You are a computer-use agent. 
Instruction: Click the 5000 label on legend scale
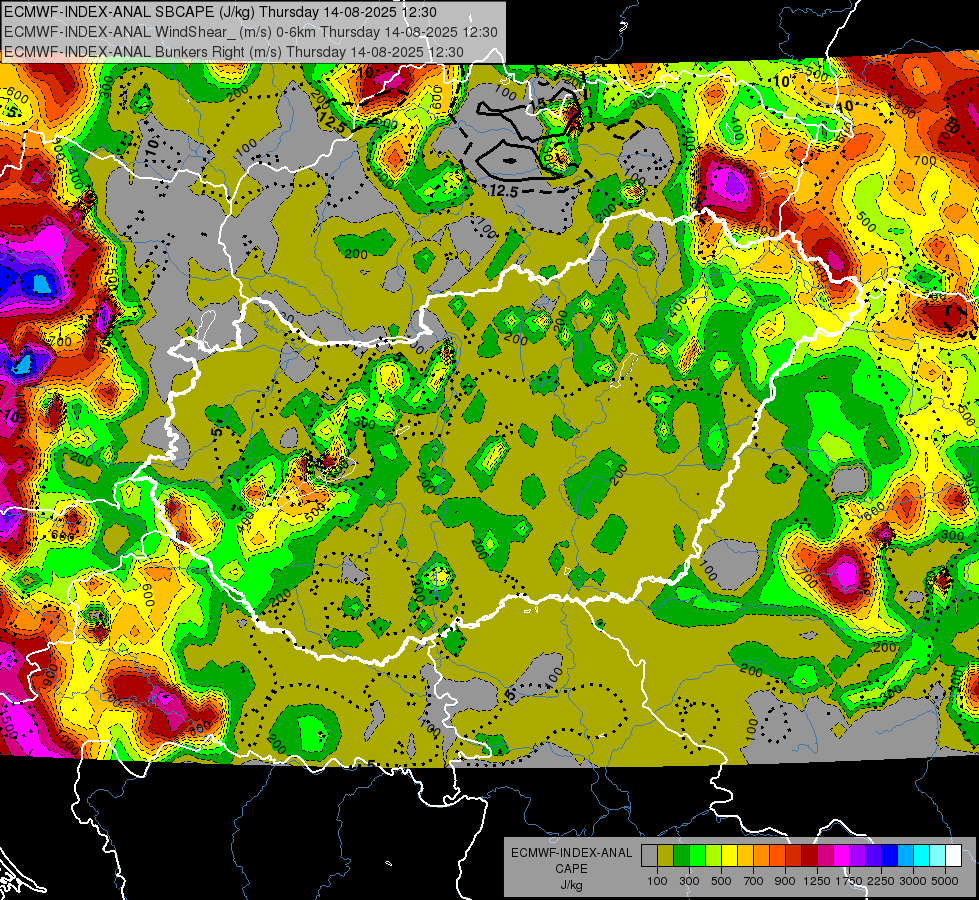(945, 881)
